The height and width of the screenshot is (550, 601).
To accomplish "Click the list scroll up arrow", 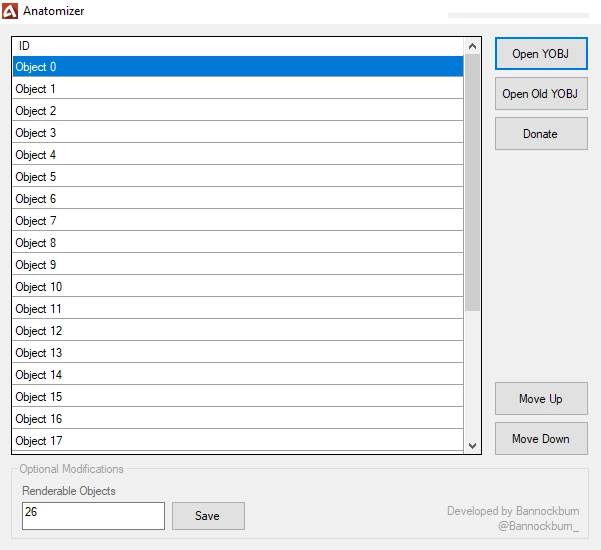I will coord(473,46).
